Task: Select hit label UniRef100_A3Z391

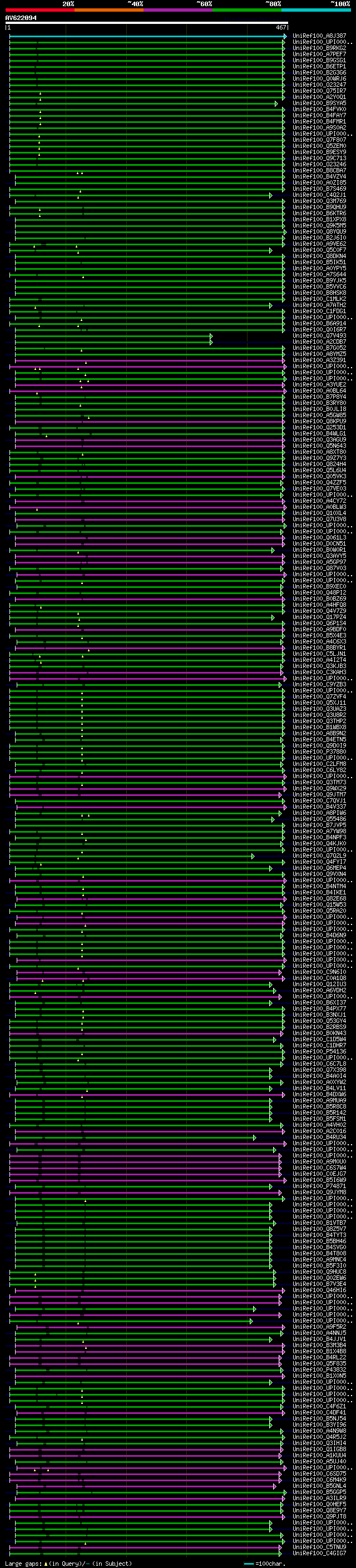Action: pyautogui.click(x=319, y=360)
